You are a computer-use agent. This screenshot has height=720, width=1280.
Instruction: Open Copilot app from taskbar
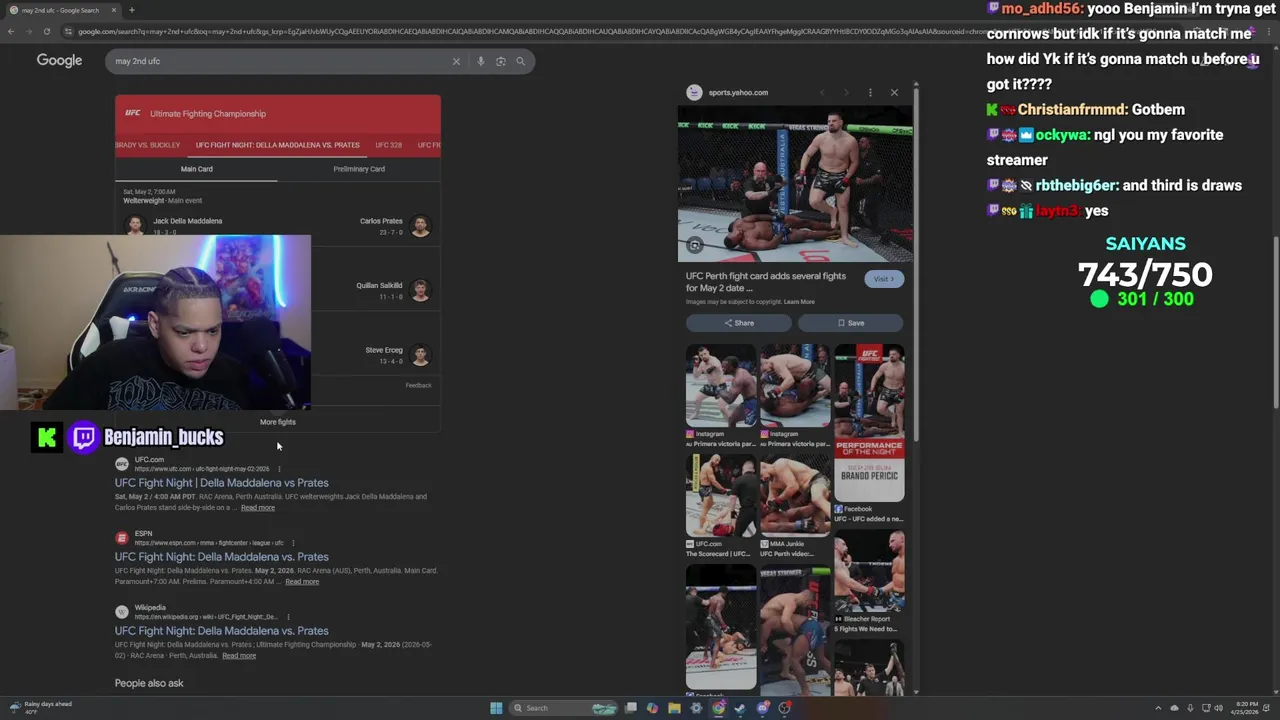[x=652, y=708]
